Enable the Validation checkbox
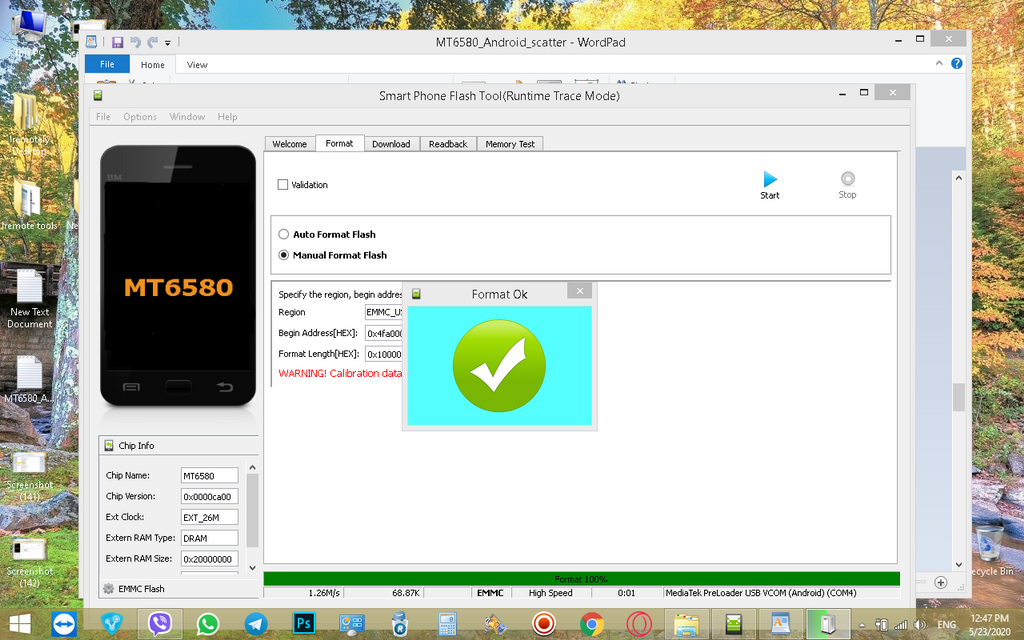Screen dimensions: 1024x640 click(x=283, y=185)
